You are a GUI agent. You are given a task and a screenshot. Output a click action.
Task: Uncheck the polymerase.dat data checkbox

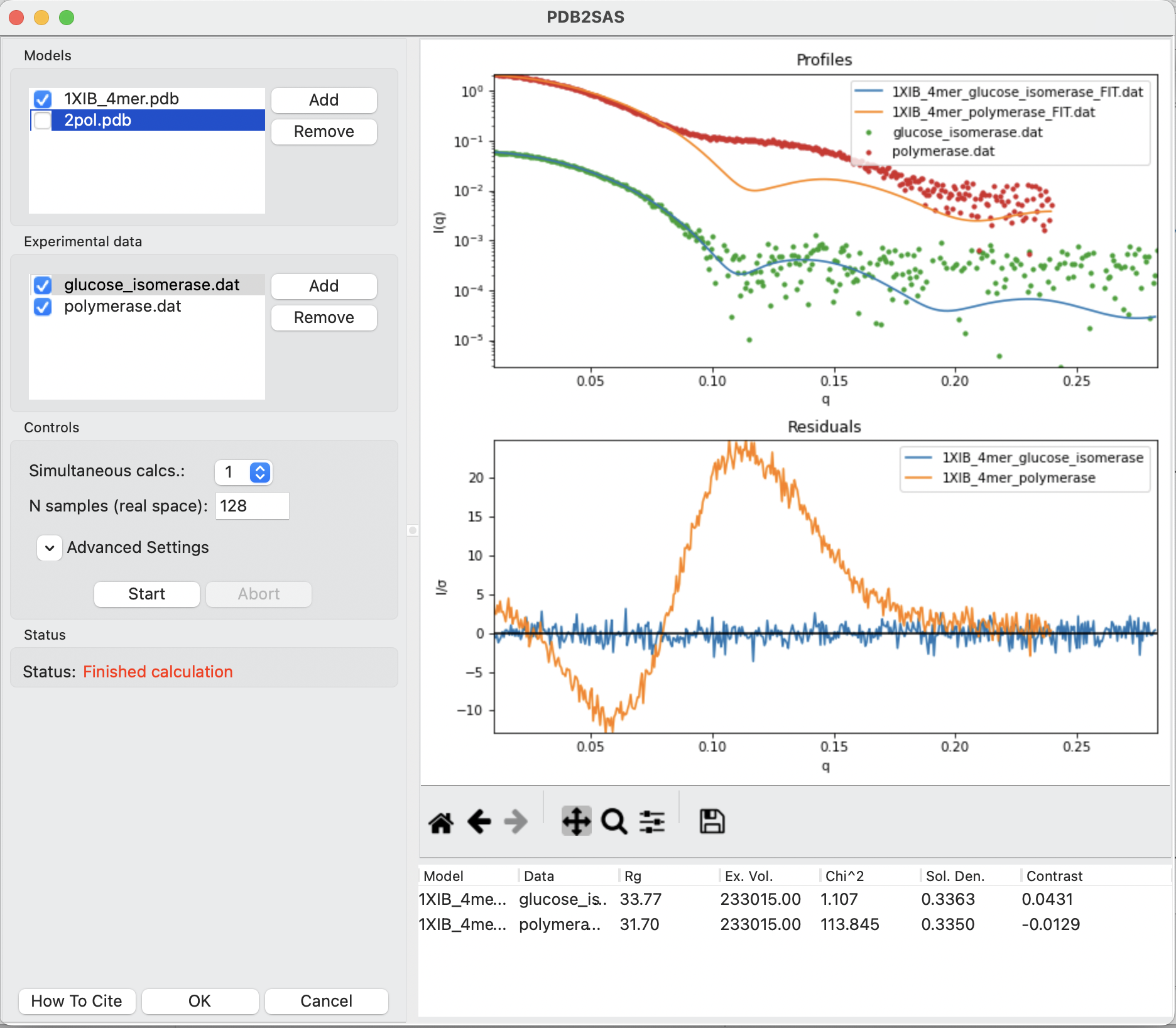(43, 307)
